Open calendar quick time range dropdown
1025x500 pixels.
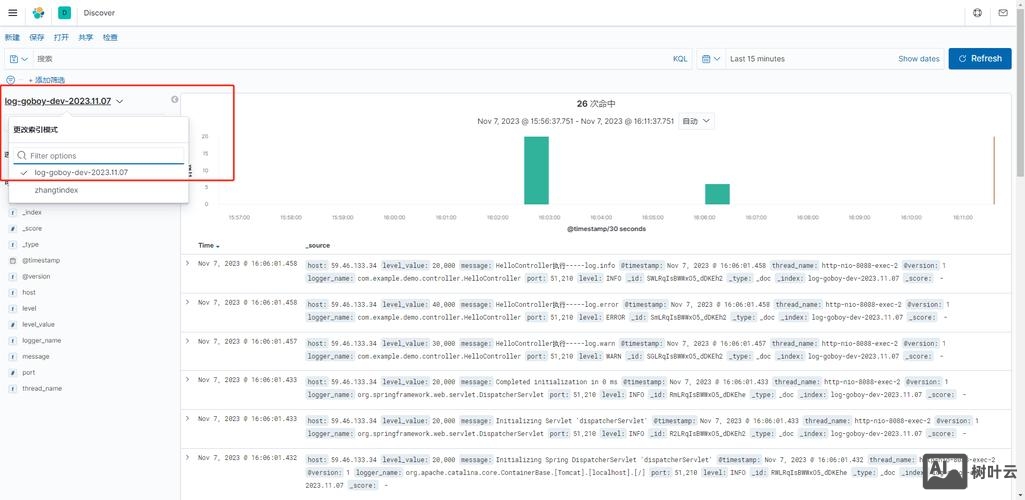(x=710, y=59)
